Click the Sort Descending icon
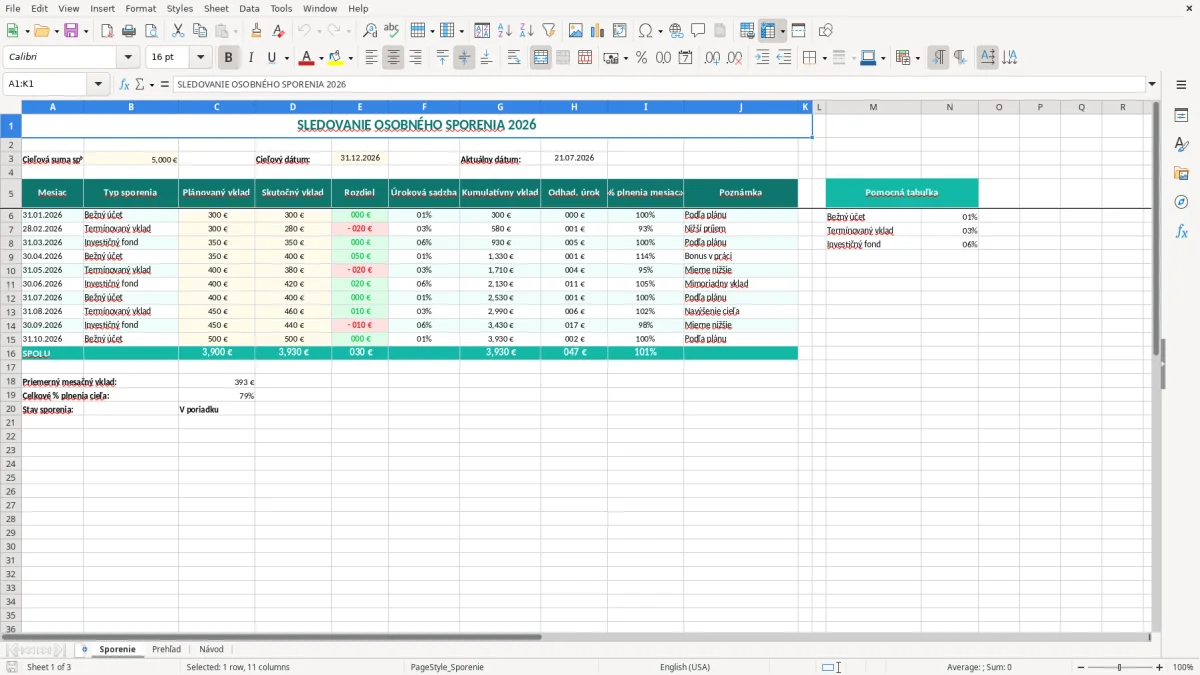 527,31
